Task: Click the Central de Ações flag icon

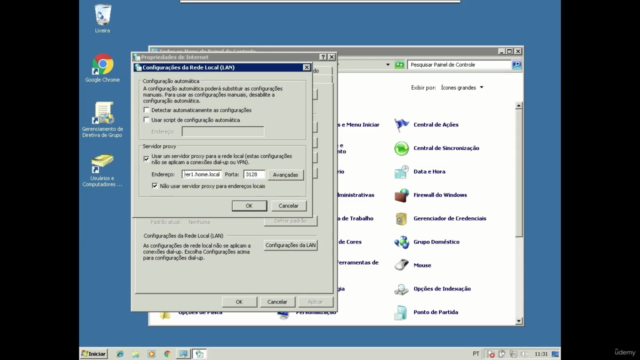Action: [x=401, y=124]
